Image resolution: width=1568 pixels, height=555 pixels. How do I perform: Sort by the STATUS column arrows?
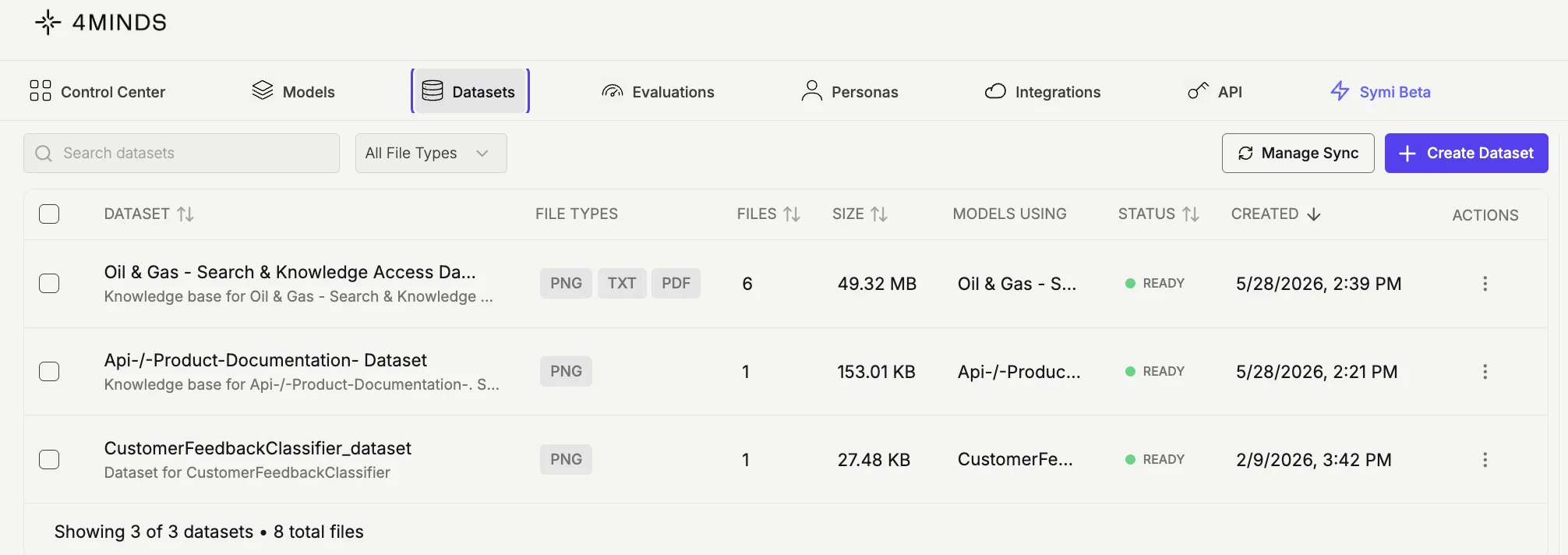coord(1190,214)
